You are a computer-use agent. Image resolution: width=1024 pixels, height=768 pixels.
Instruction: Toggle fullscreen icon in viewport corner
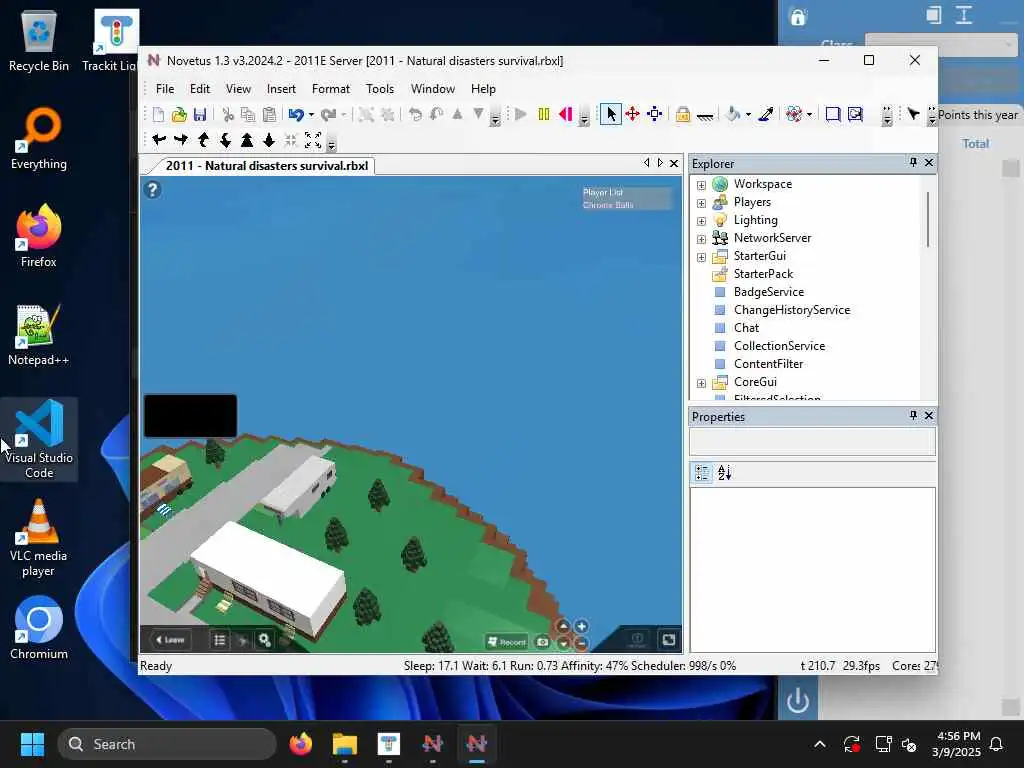click(668, 639)
